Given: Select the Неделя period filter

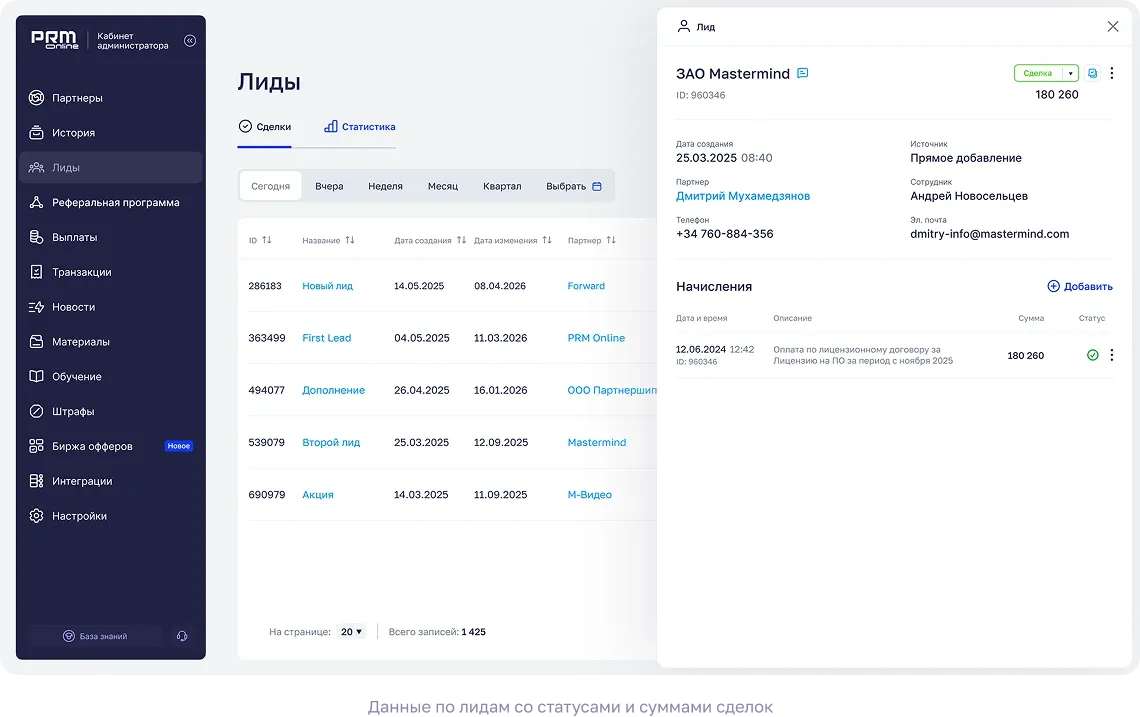Looking at the screenshot, I should point(385,186).
